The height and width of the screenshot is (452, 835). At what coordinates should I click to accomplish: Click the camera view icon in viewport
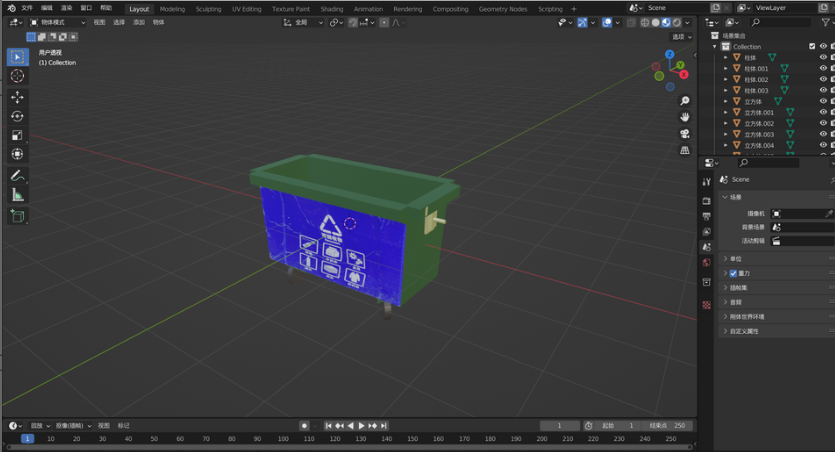pyautogui.click(x=684, y=133)
